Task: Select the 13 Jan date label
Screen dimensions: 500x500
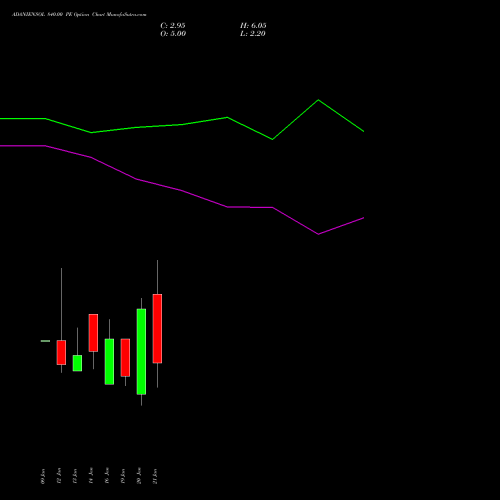Action: 75,476
